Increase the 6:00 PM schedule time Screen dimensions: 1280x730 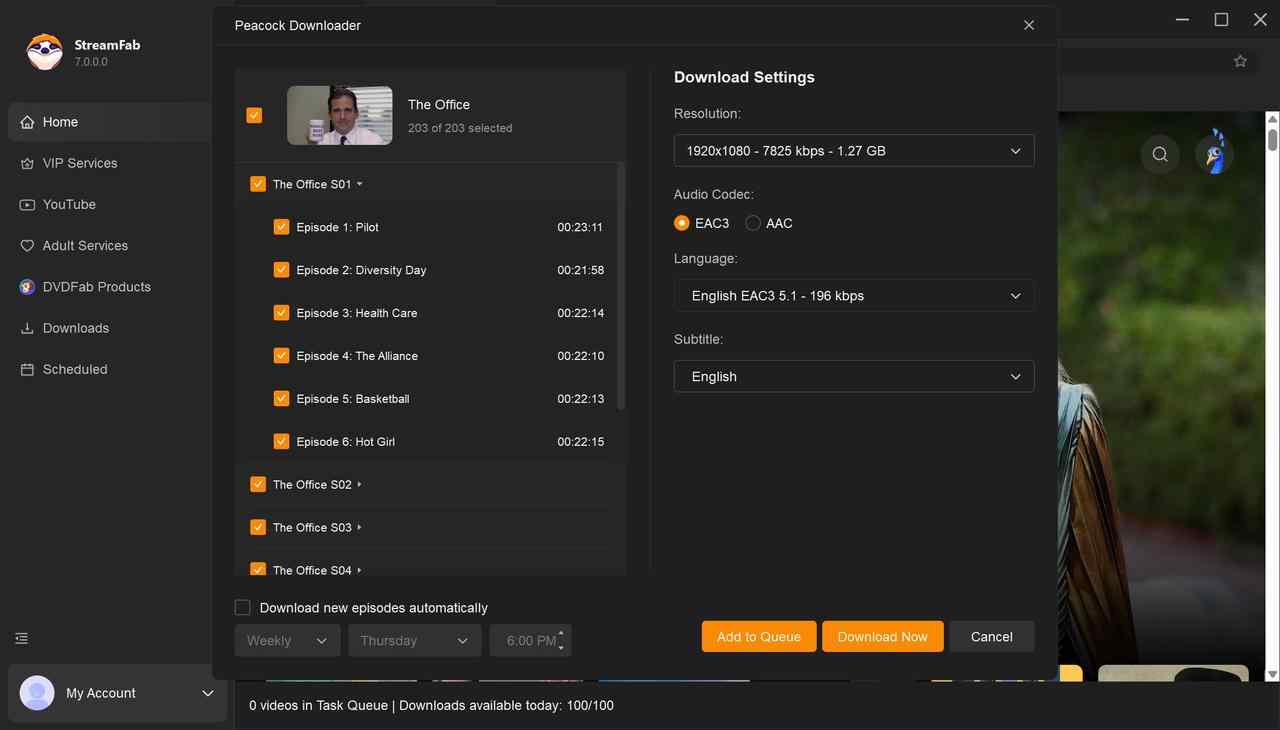561,634
